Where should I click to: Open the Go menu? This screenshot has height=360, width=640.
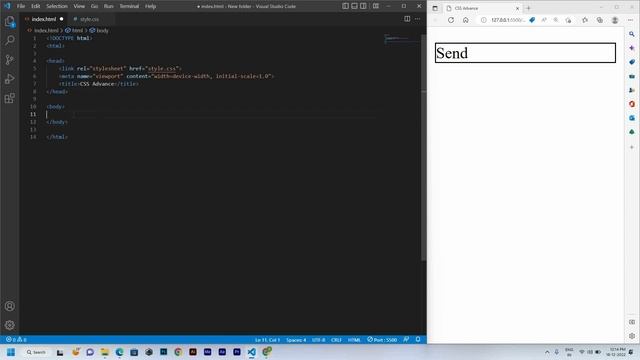94,6
